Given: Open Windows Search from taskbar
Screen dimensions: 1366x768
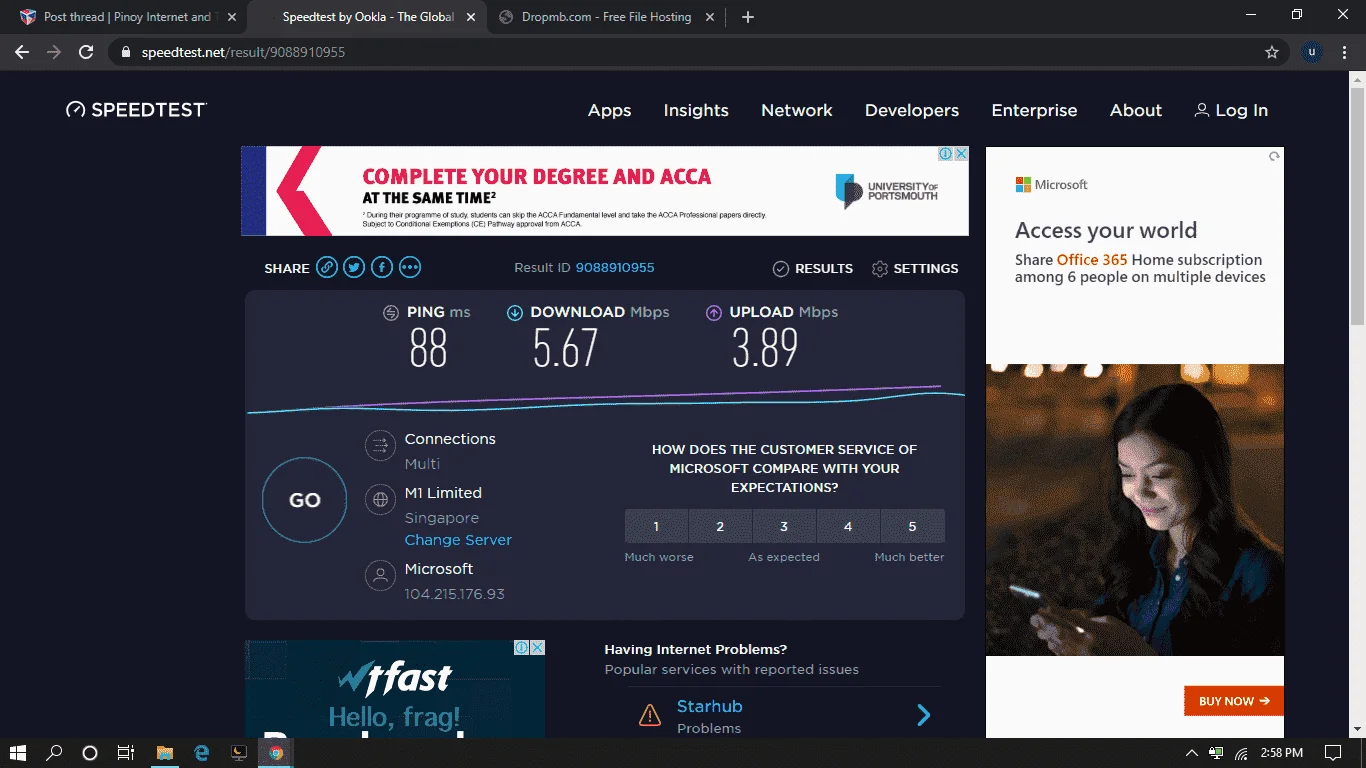Looking at the screenshot, I should click(54, 753).
